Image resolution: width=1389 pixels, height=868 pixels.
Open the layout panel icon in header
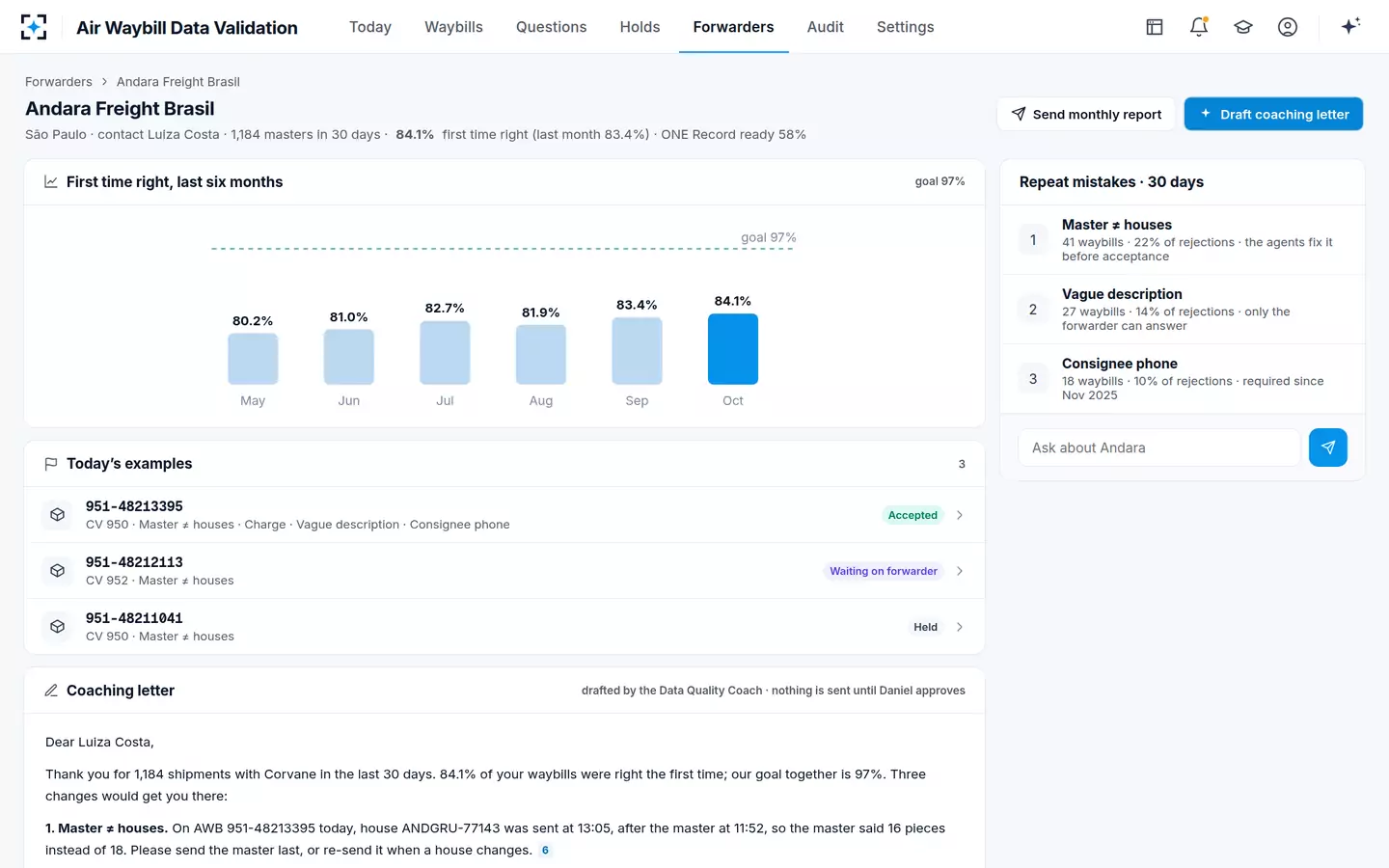[1155, 27]
